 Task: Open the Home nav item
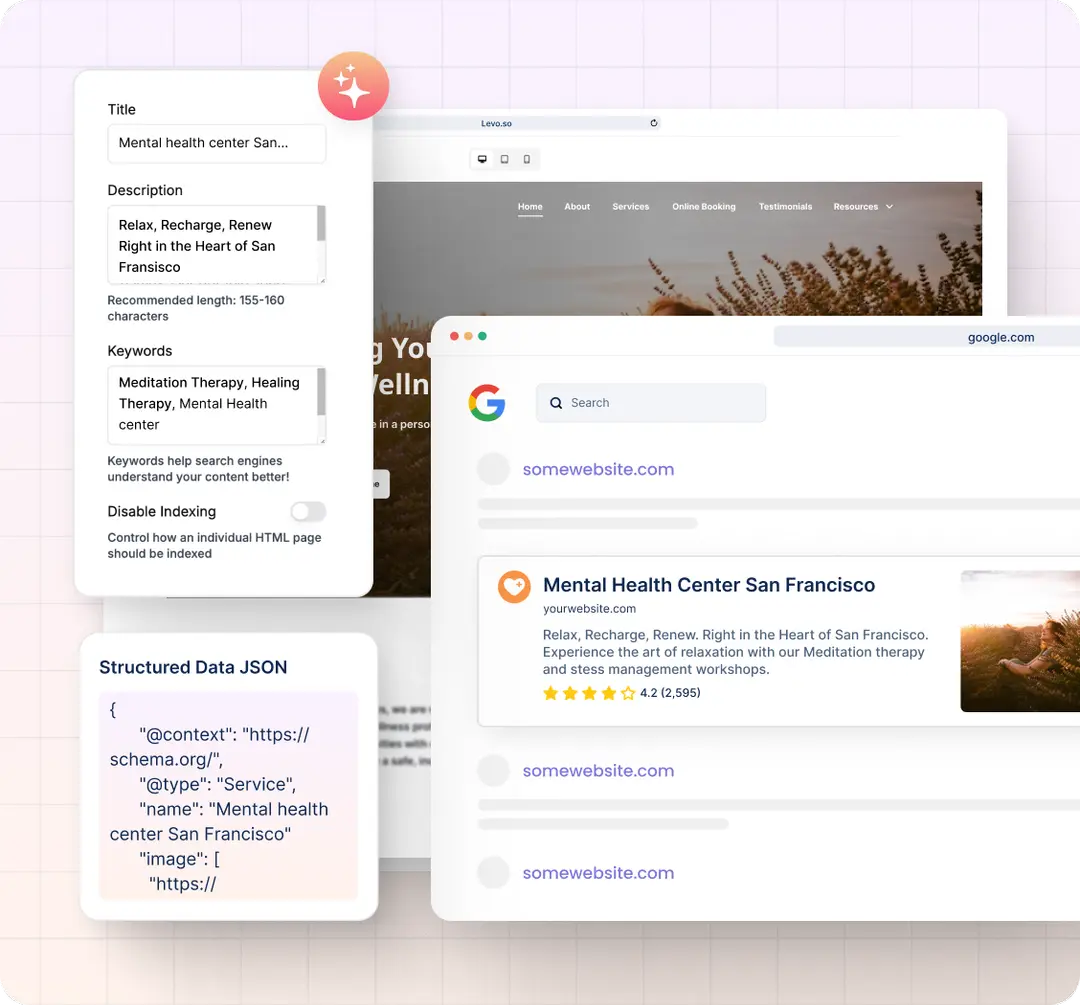[x=530, y=207]
